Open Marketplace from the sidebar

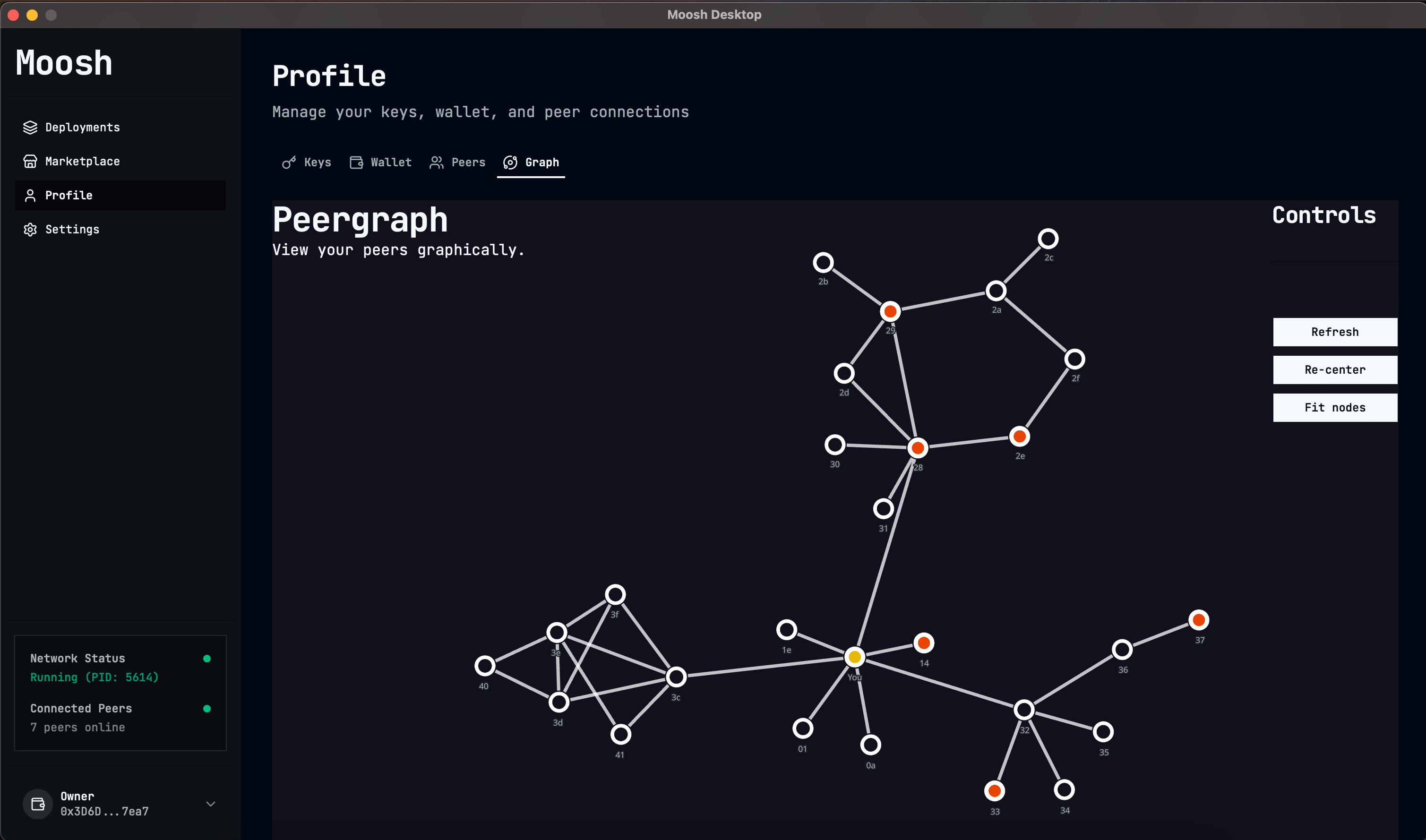[x=82, y=161]
